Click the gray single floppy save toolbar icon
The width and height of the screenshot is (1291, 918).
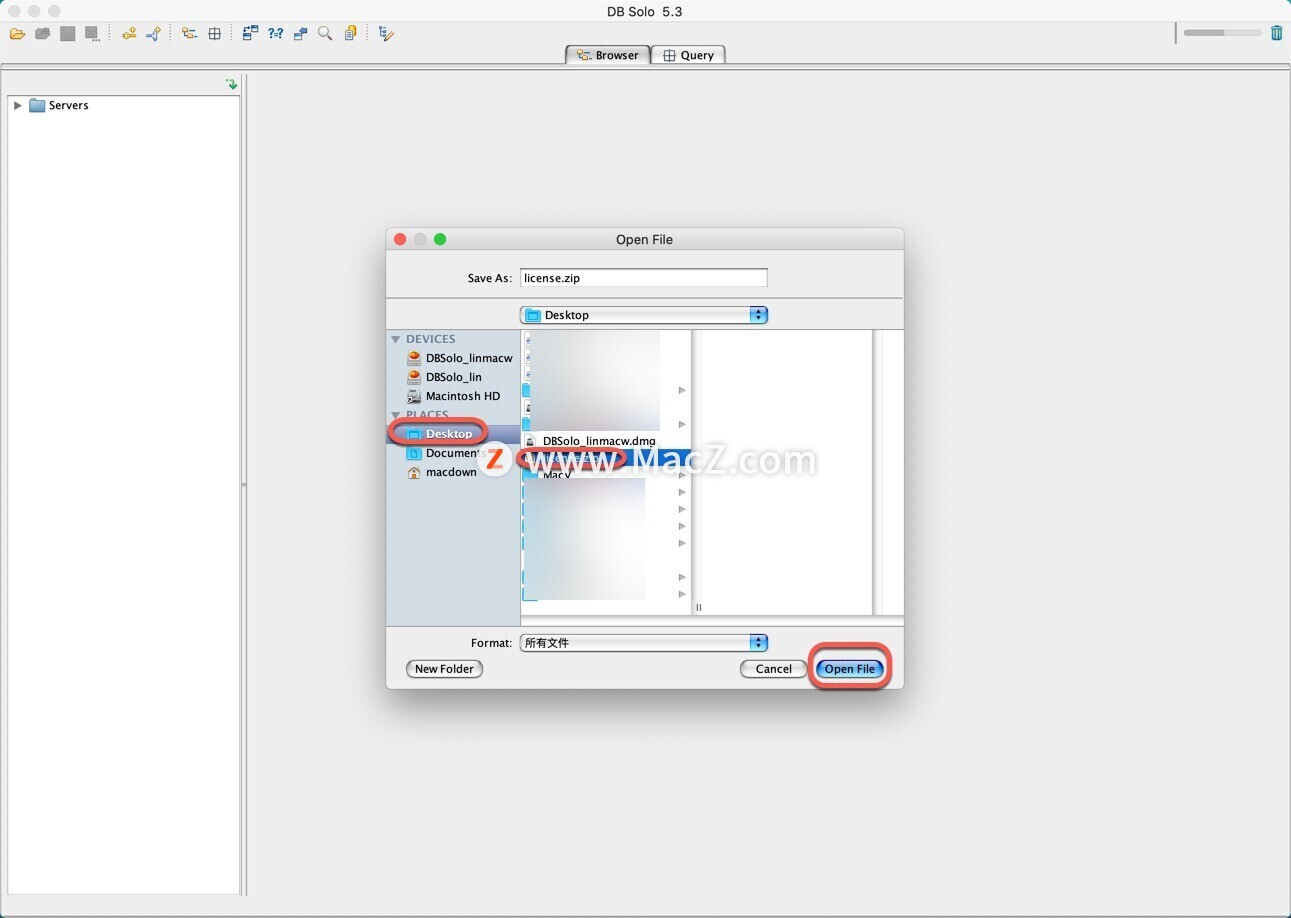[67, 34]
